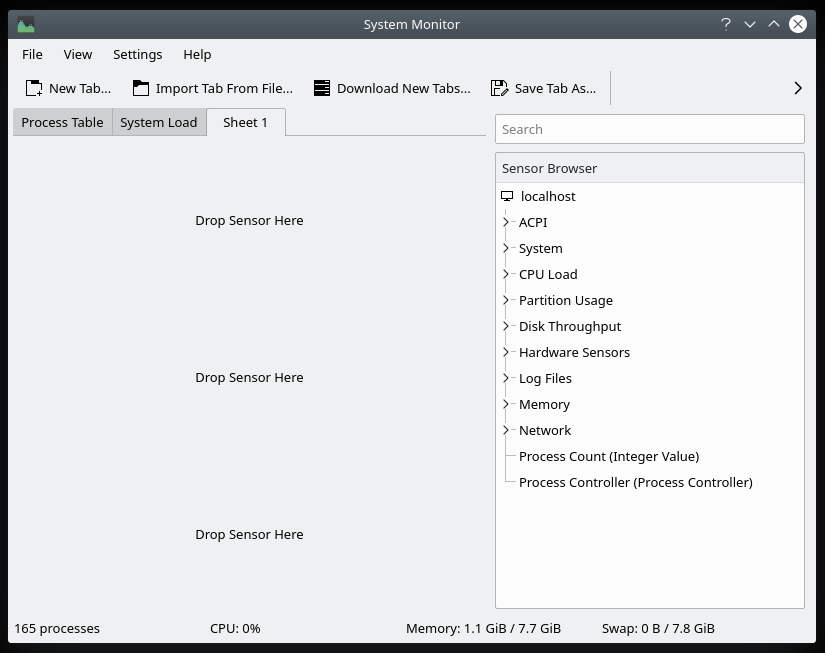Switch to the System Load tab

click(158, 122)
